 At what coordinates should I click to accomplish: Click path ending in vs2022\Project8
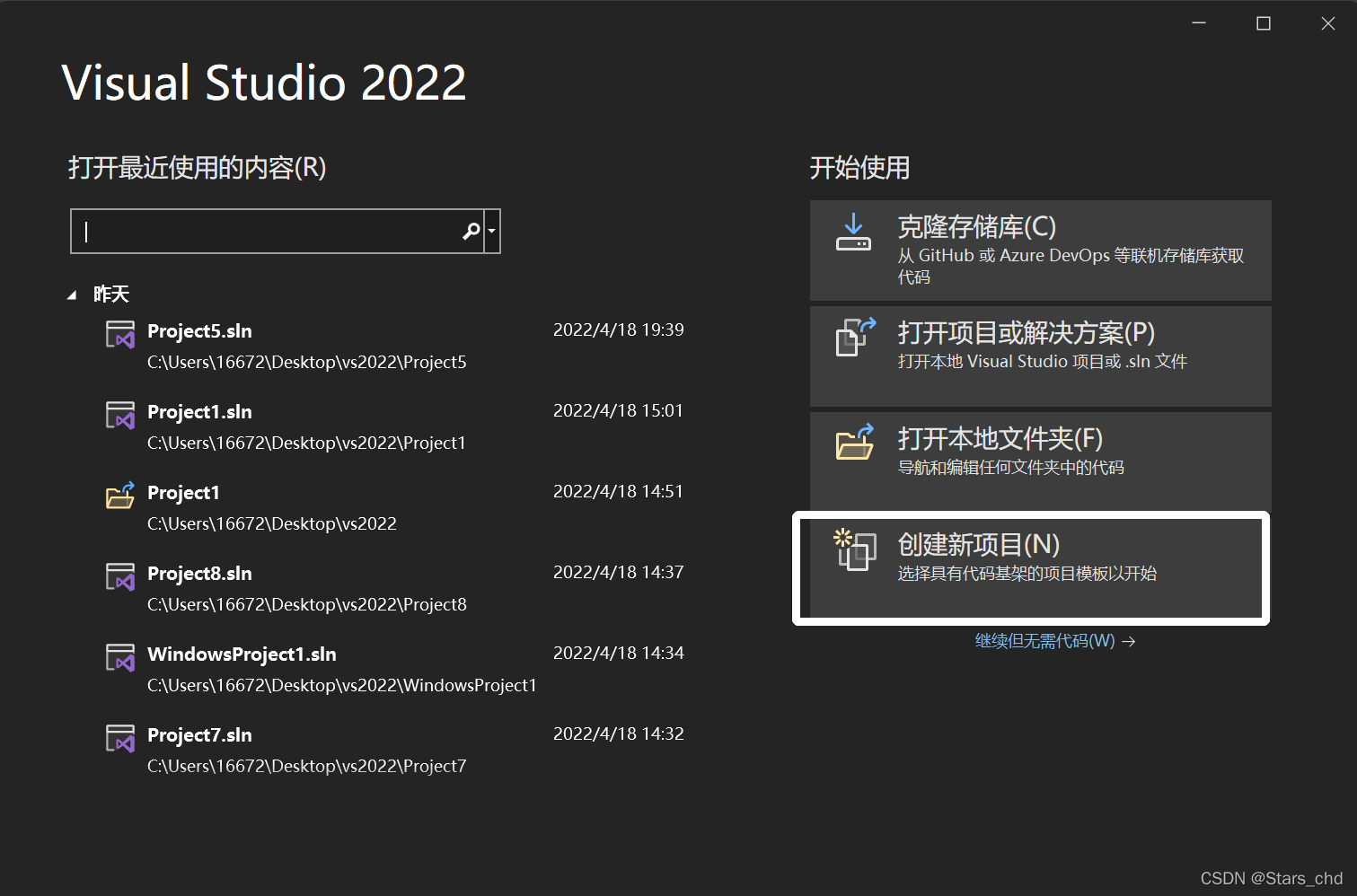click(307, 605)
